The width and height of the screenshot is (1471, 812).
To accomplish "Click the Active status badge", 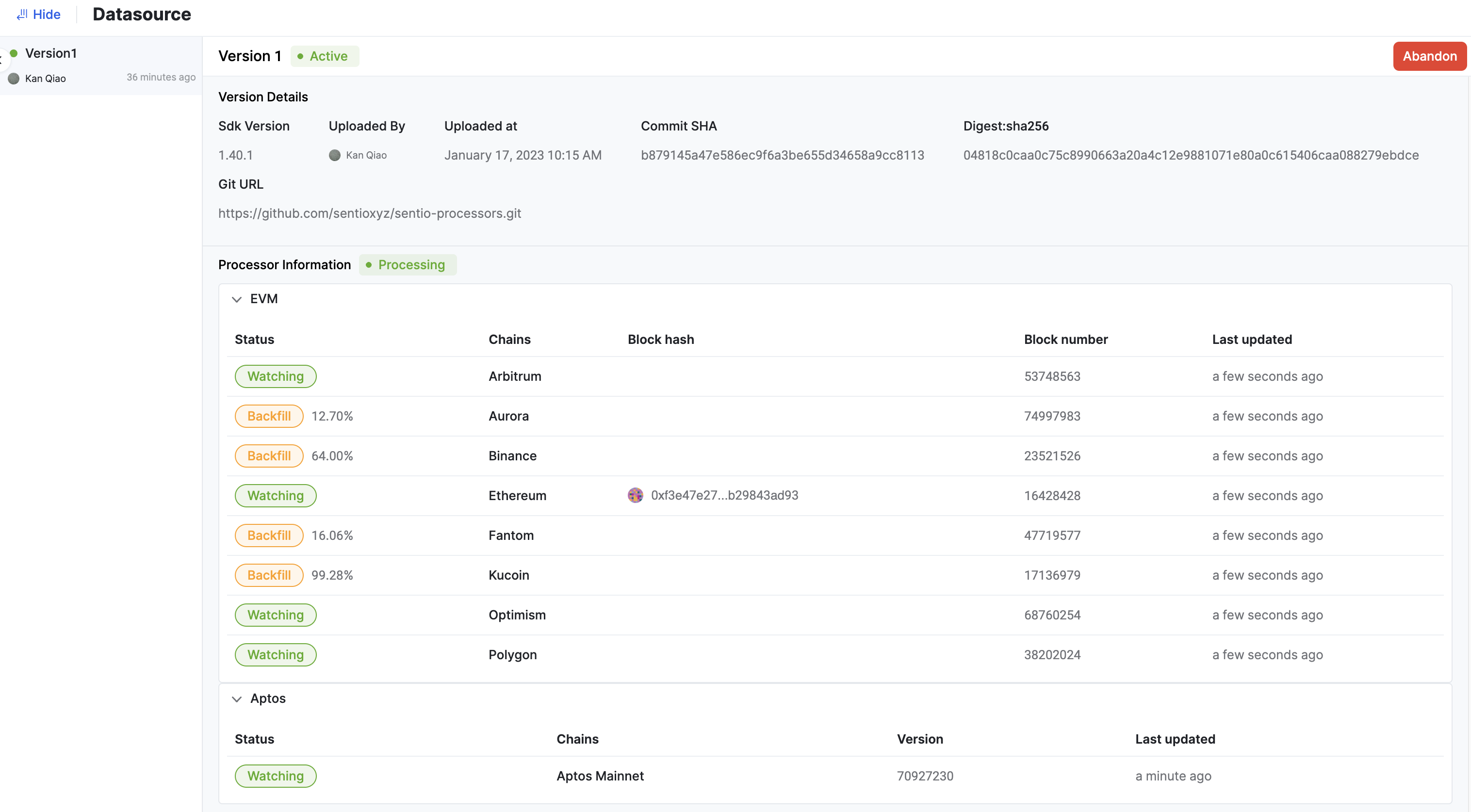I will click(x=325, y=56).
